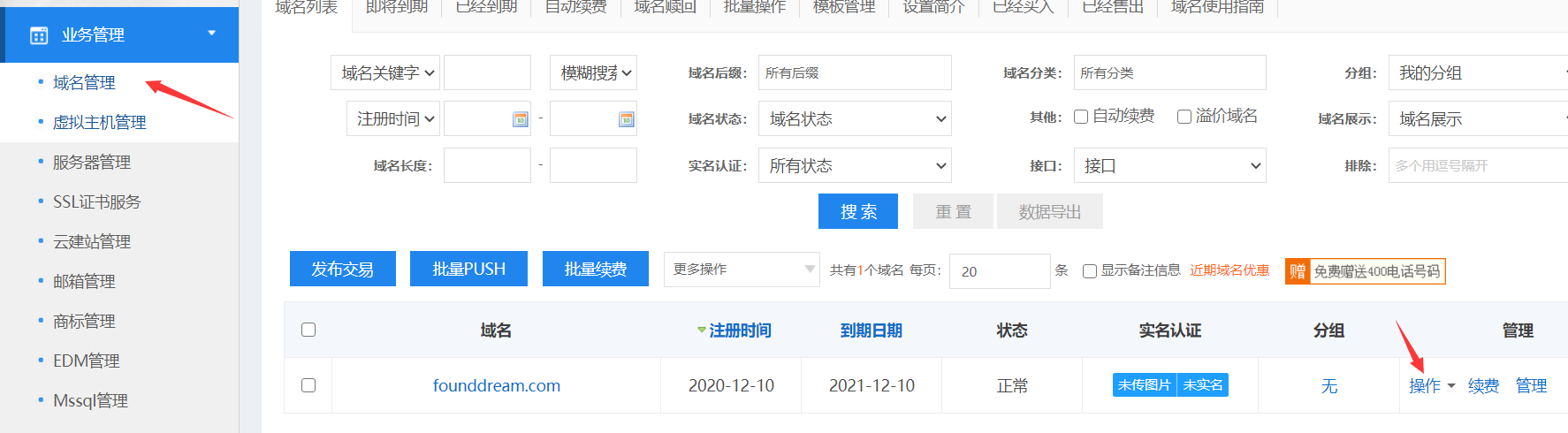Switch to the 模板管理 tab
The width and height of the screenshot is (1568, 433).
point(844,7)
